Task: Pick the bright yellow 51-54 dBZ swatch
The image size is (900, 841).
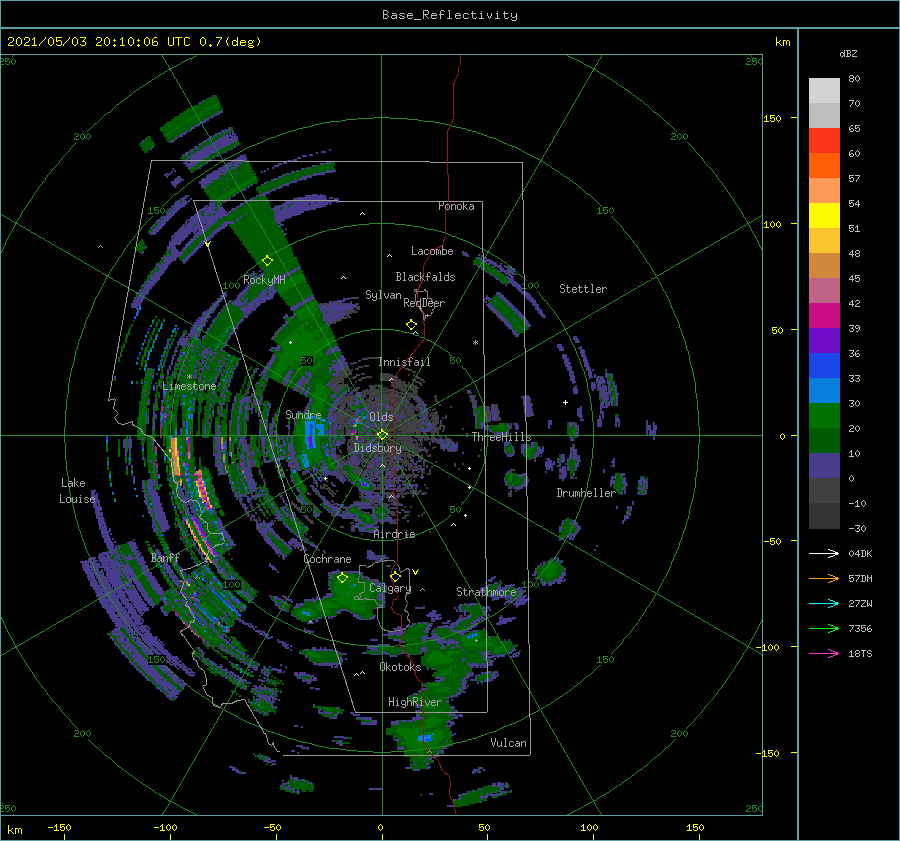Action: tap(824, 215)
